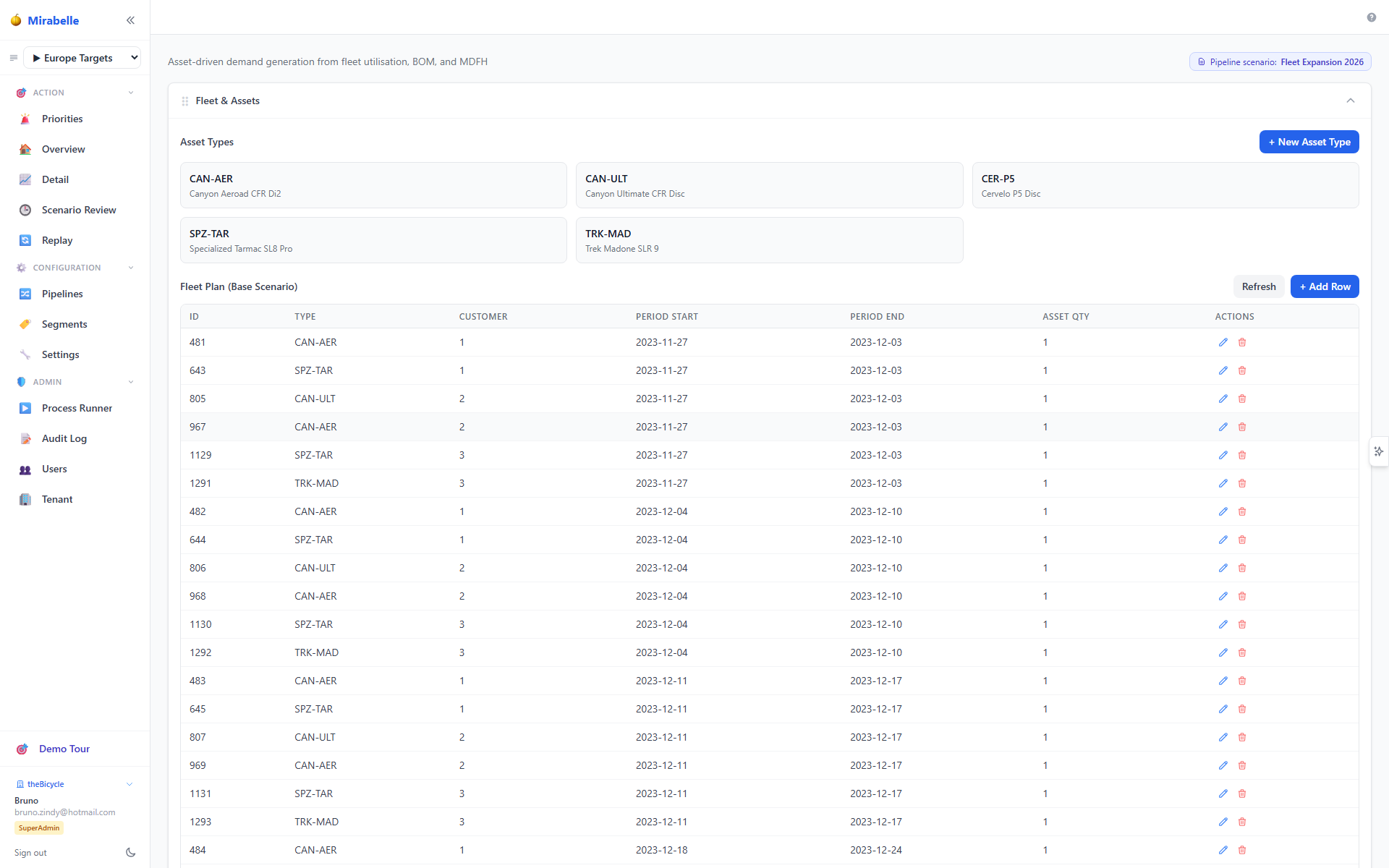The height and width of the screenshot is (868, 1389).
Task: Edit fleet plan row 1293
Action: point(1223,822)
